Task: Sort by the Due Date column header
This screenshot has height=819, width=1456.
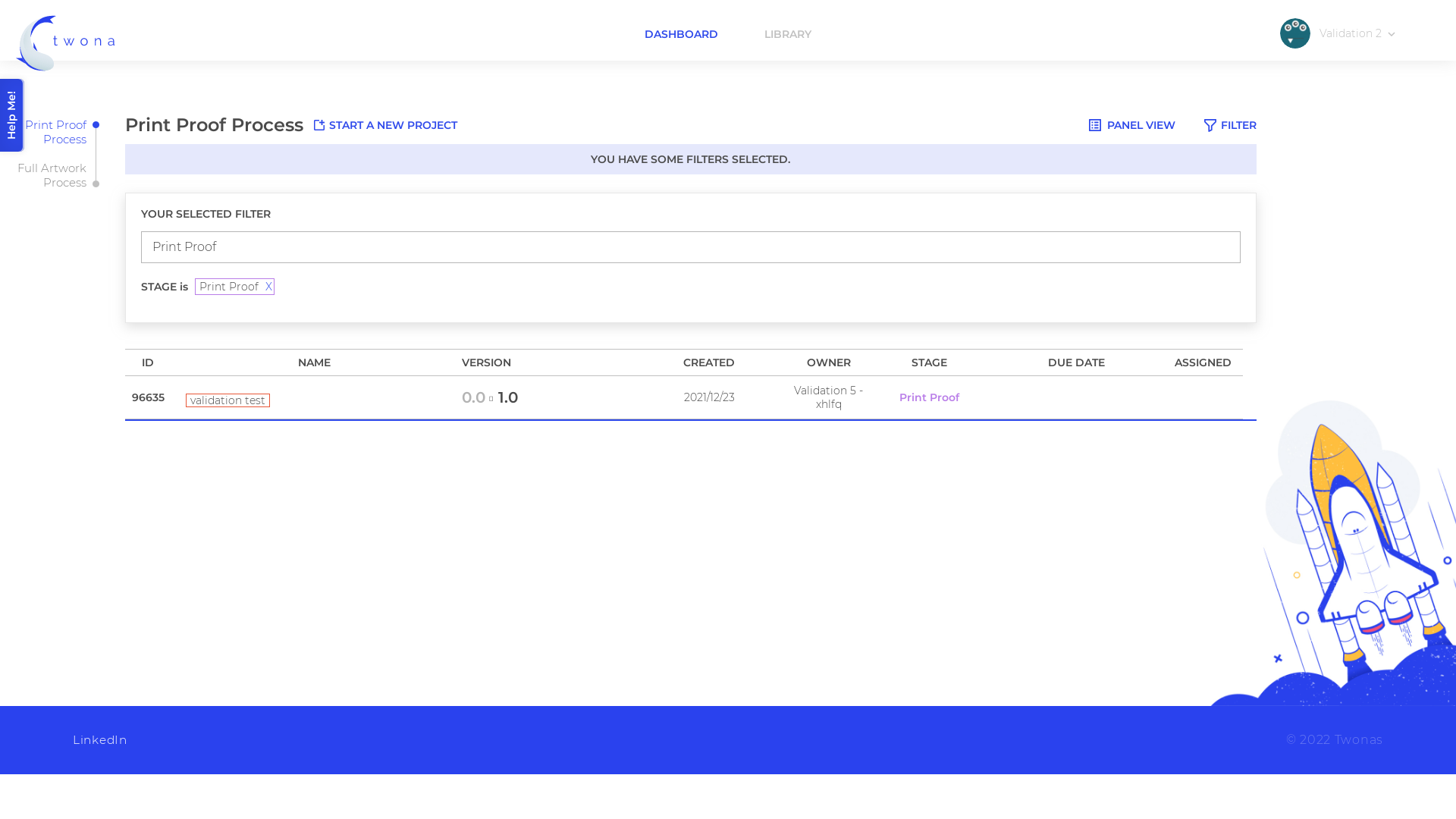Action: 1076,362
